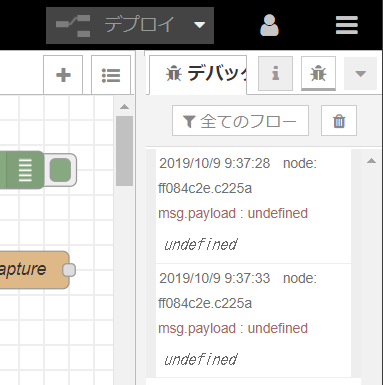Add a new flow tab with plus
The width and height of the screenshot is (383, 385).
coord(63,75)
